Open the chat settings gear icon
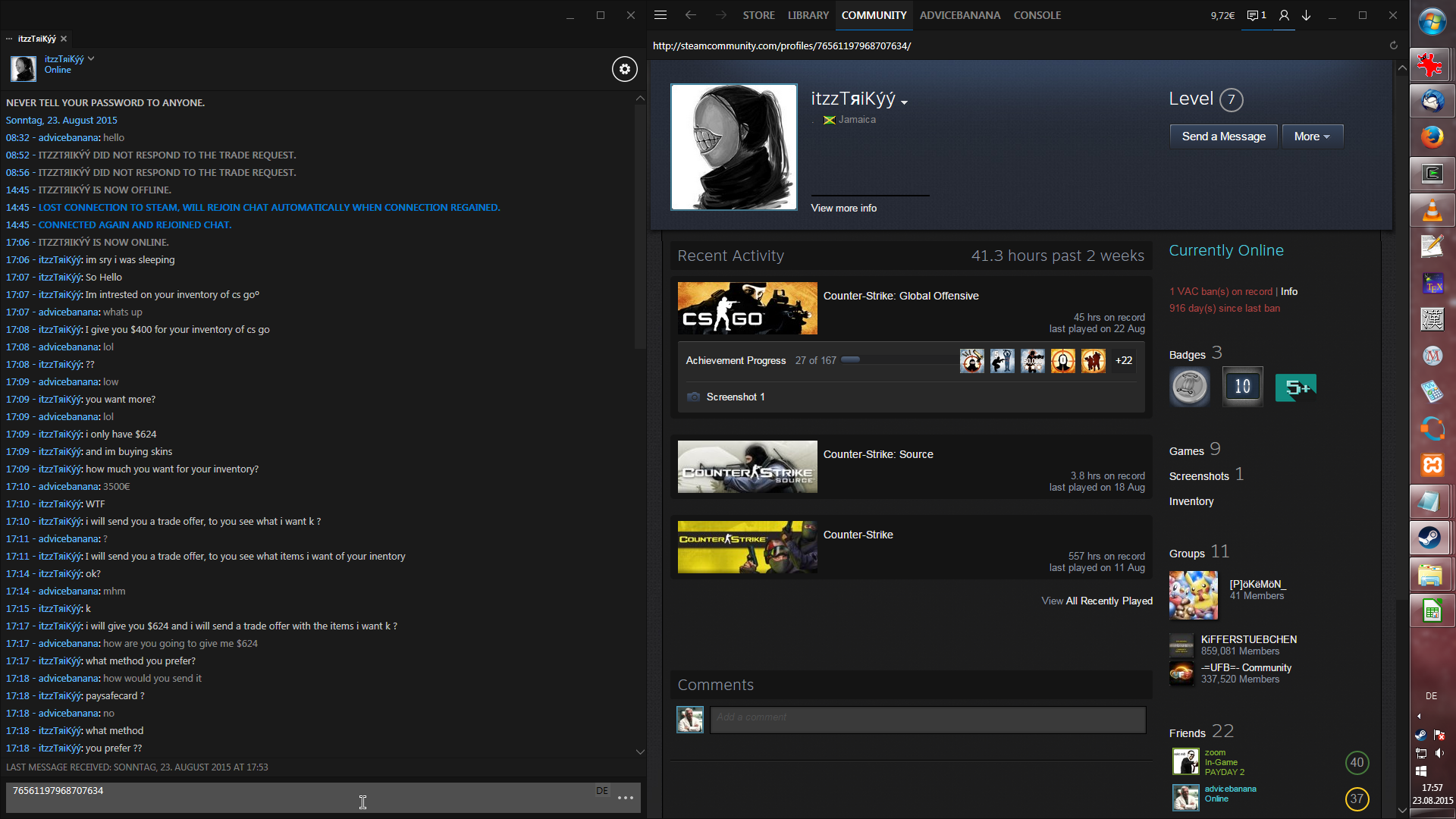 point(624,69)
